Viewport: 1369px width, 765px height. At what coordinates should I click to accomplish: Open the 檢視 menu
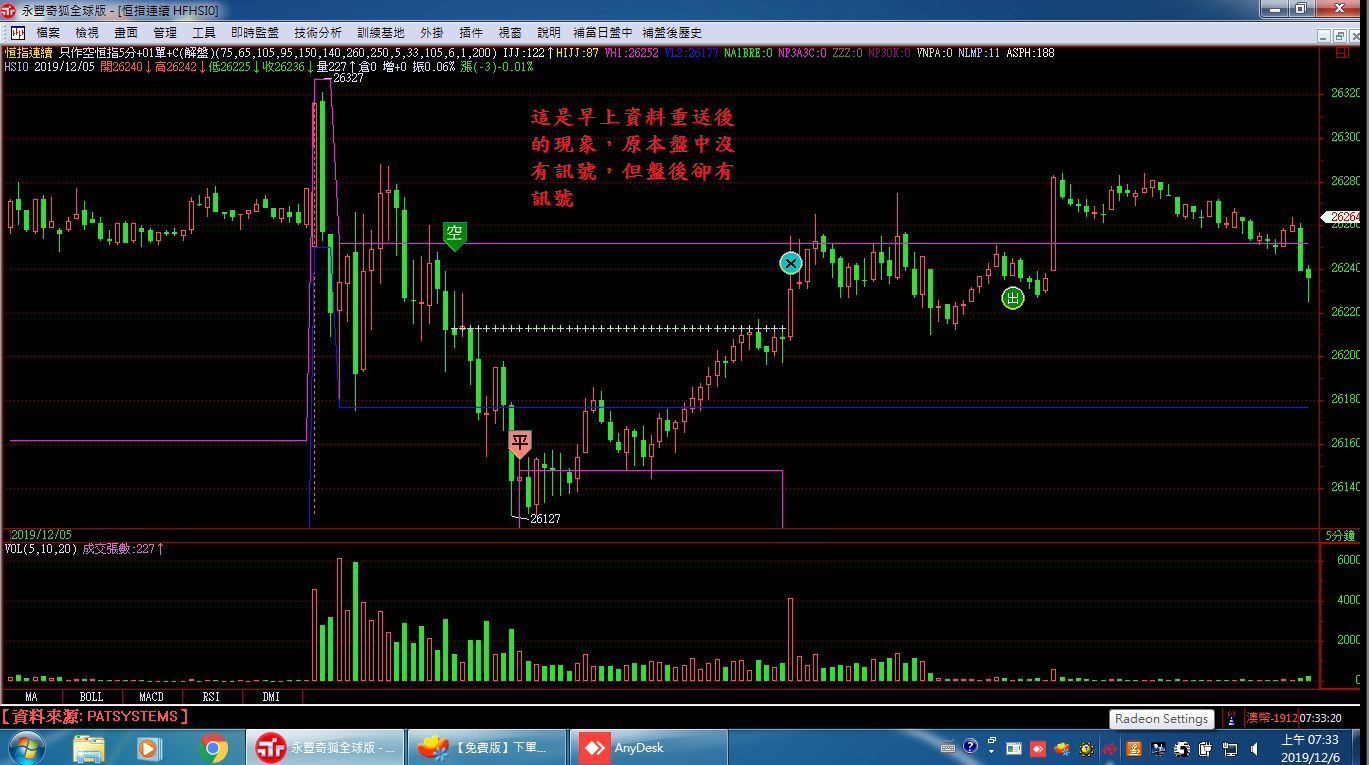(x=87, y=33)
